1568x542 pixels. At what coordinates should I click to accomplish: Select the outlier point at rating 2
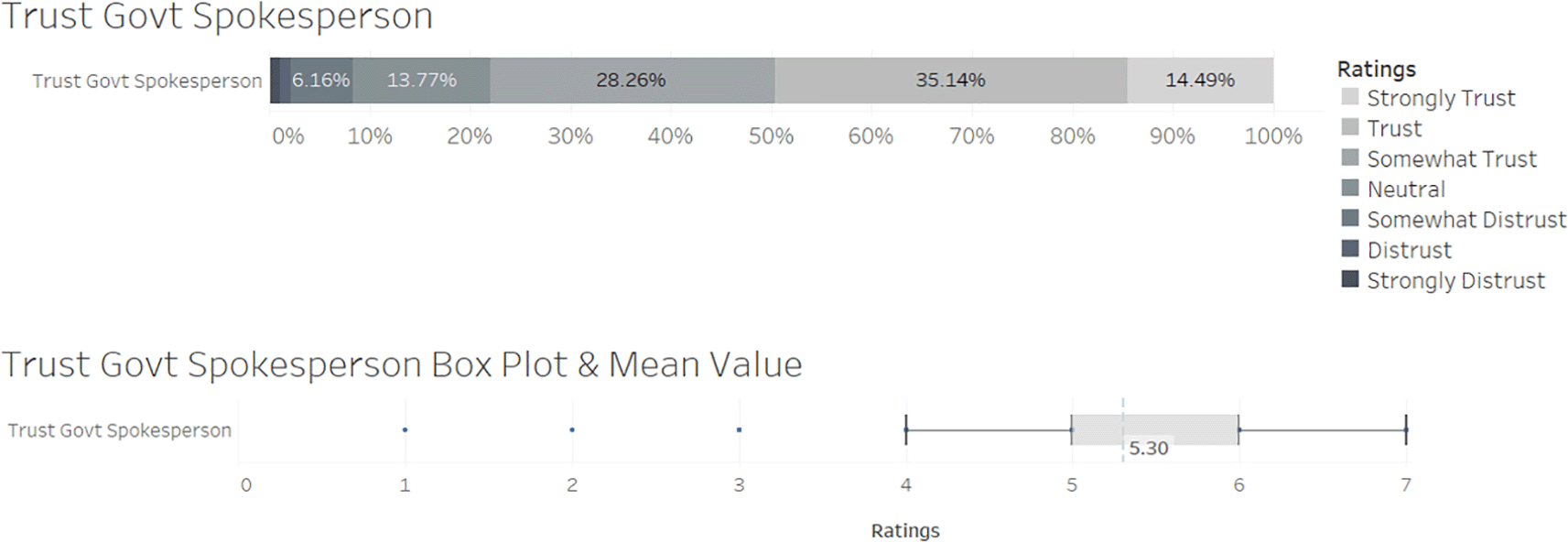(x=572, y=429)
